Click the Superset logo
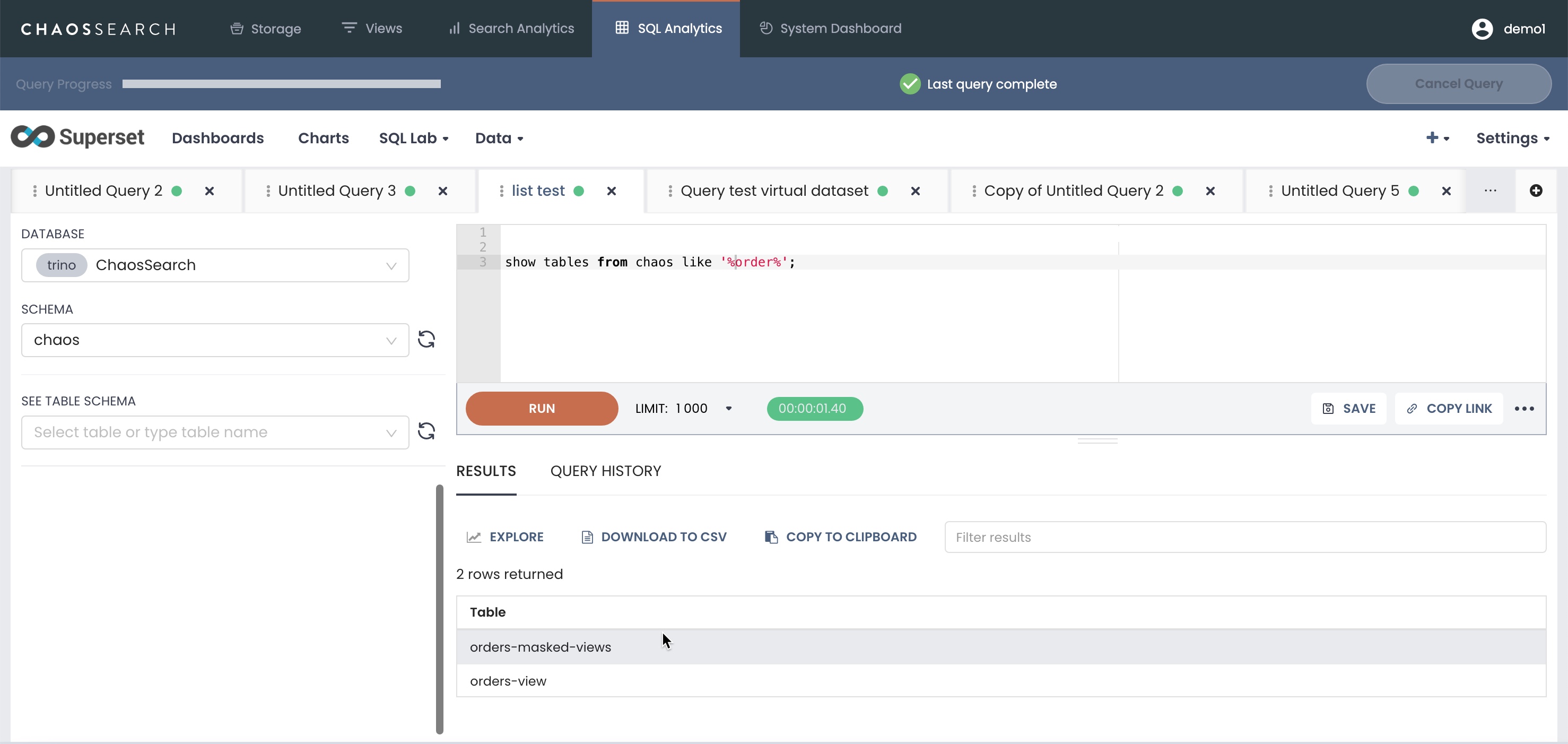 [77, 137]
